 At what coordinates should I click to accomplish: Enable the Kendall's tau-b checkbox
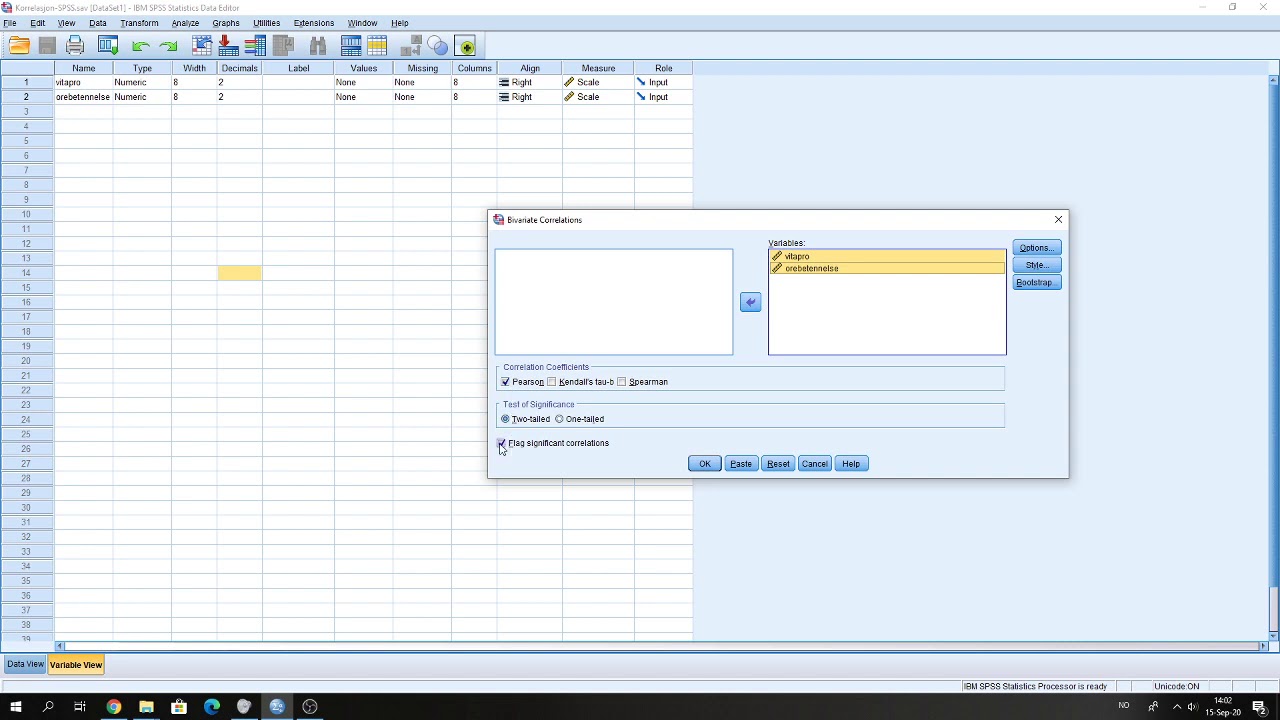pyautogui.click(x=551, y=382)
